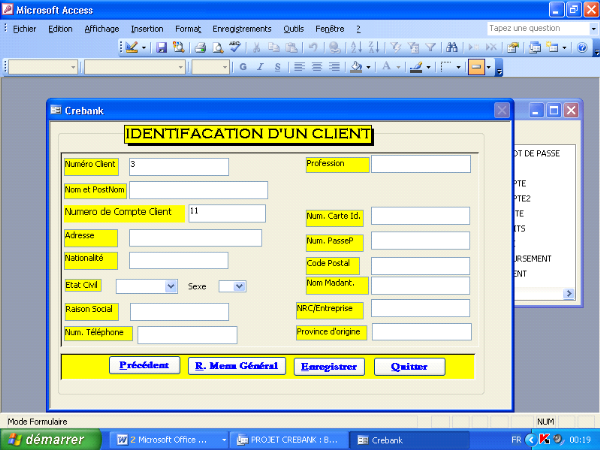Toggle italic (I) formatting button
This screenshot has width=600, height=450.
pos(260,67)
